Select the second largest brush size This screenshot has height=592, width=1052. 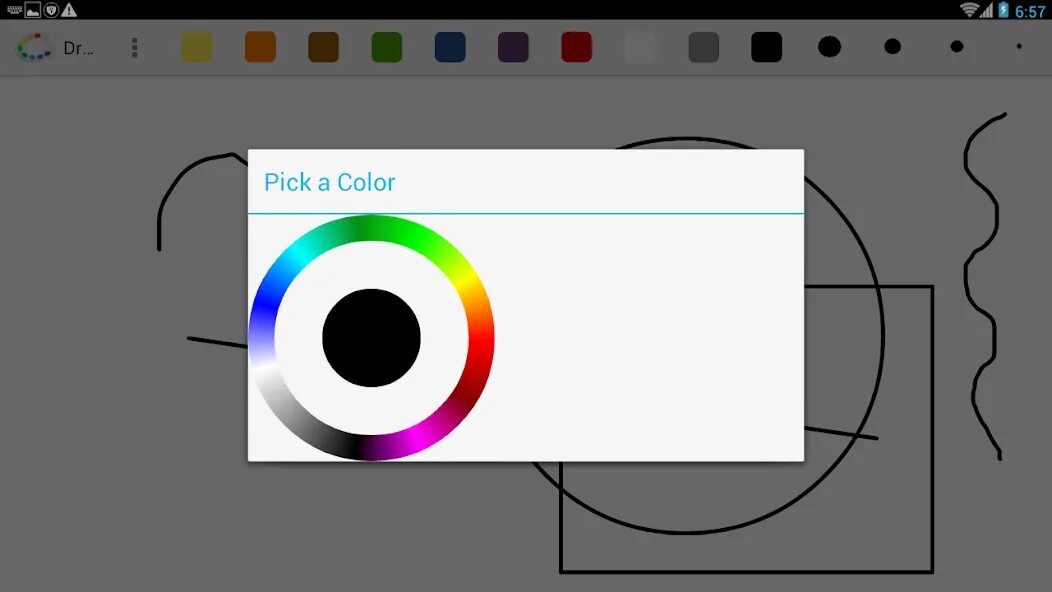[893, 46]
